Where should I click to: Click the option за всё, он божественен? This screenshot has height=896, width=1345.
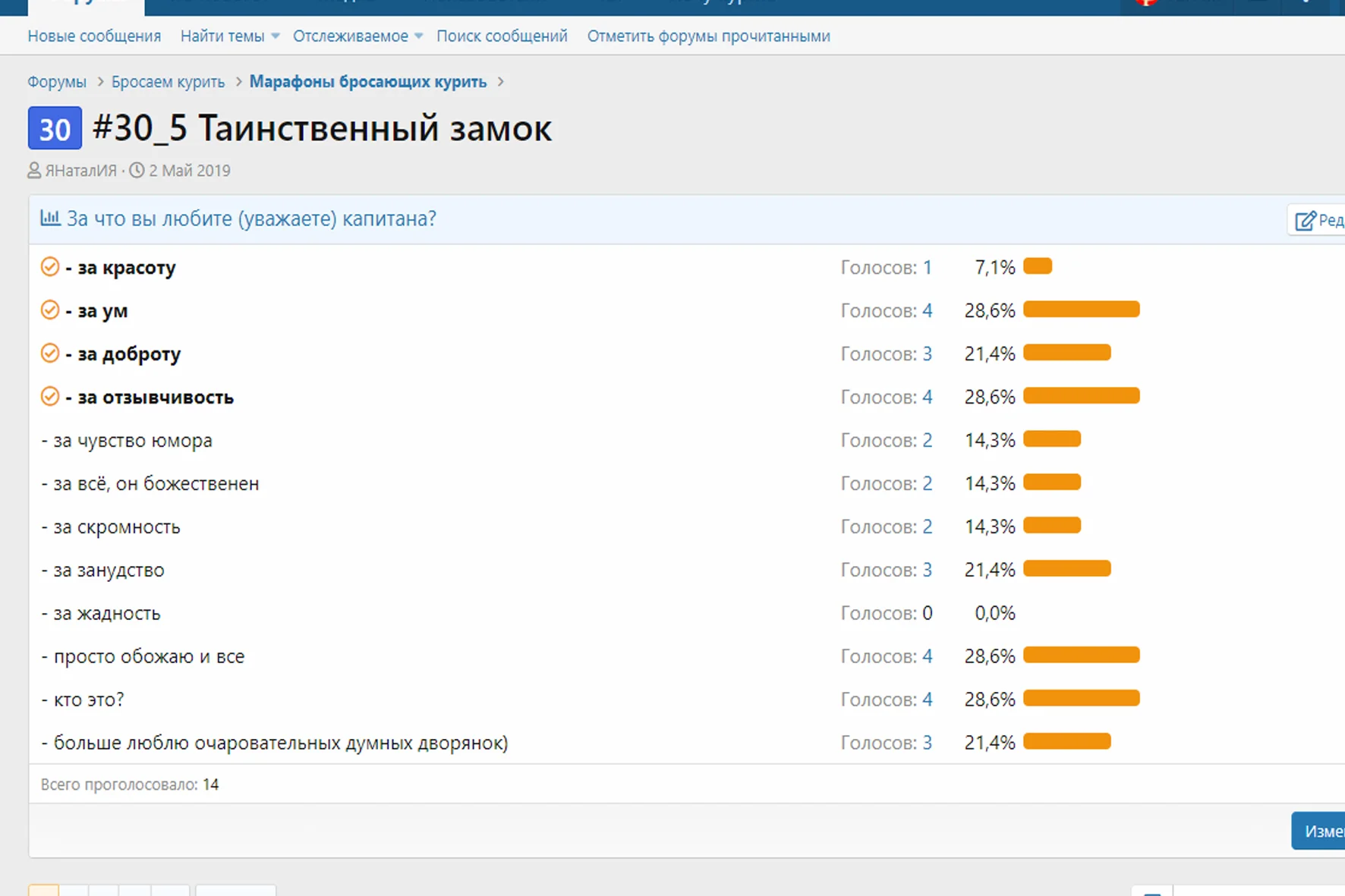point(150,484)
